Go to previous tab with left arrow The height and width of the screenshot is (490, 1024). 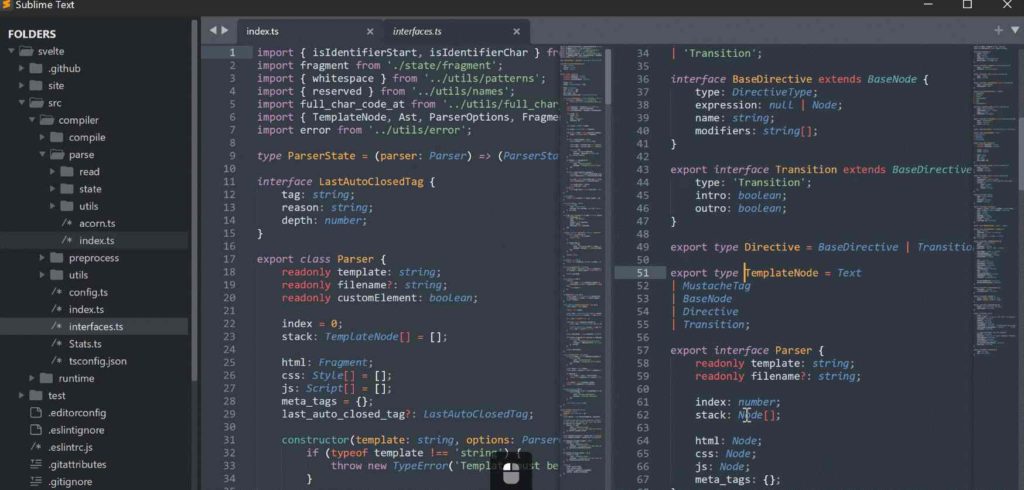[213, 30]
